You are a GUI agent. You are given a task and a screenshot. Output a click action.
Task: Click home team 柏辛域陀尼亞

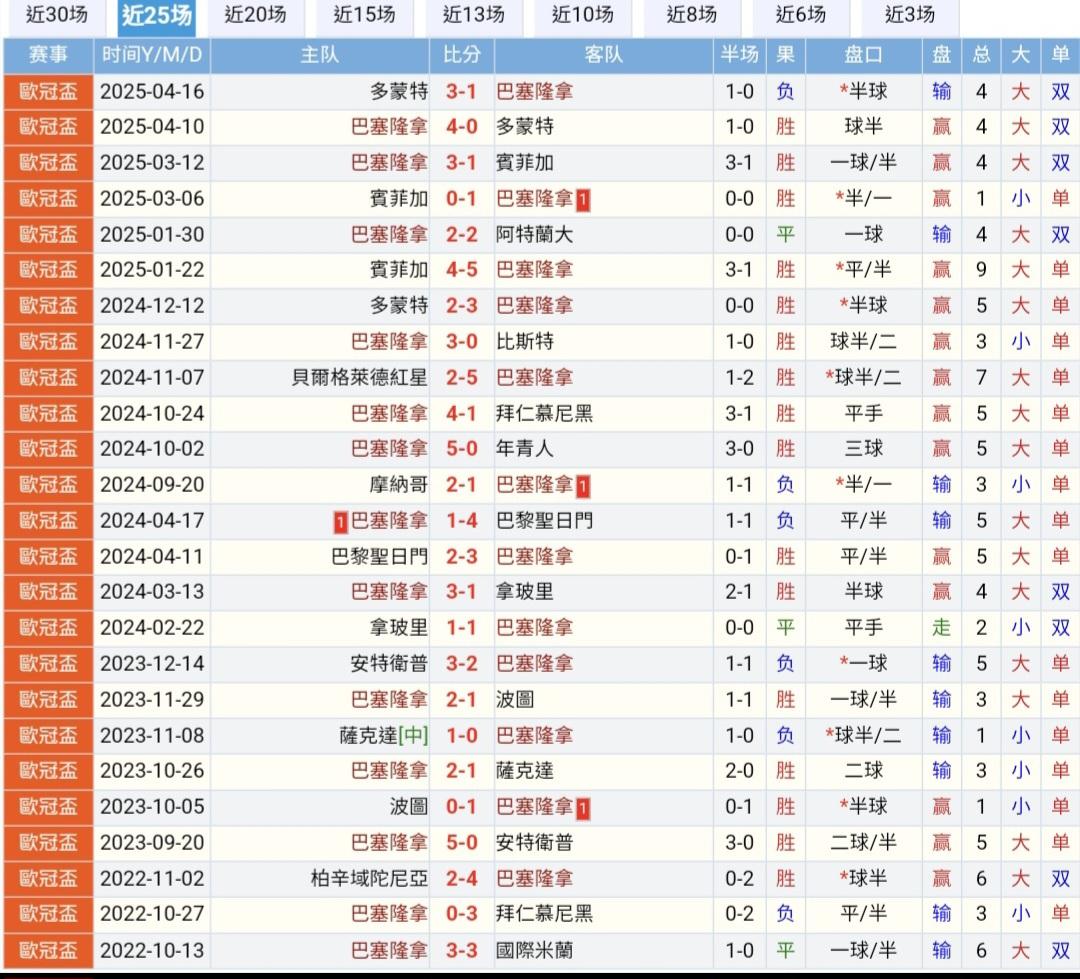click(x=369, y=878)
